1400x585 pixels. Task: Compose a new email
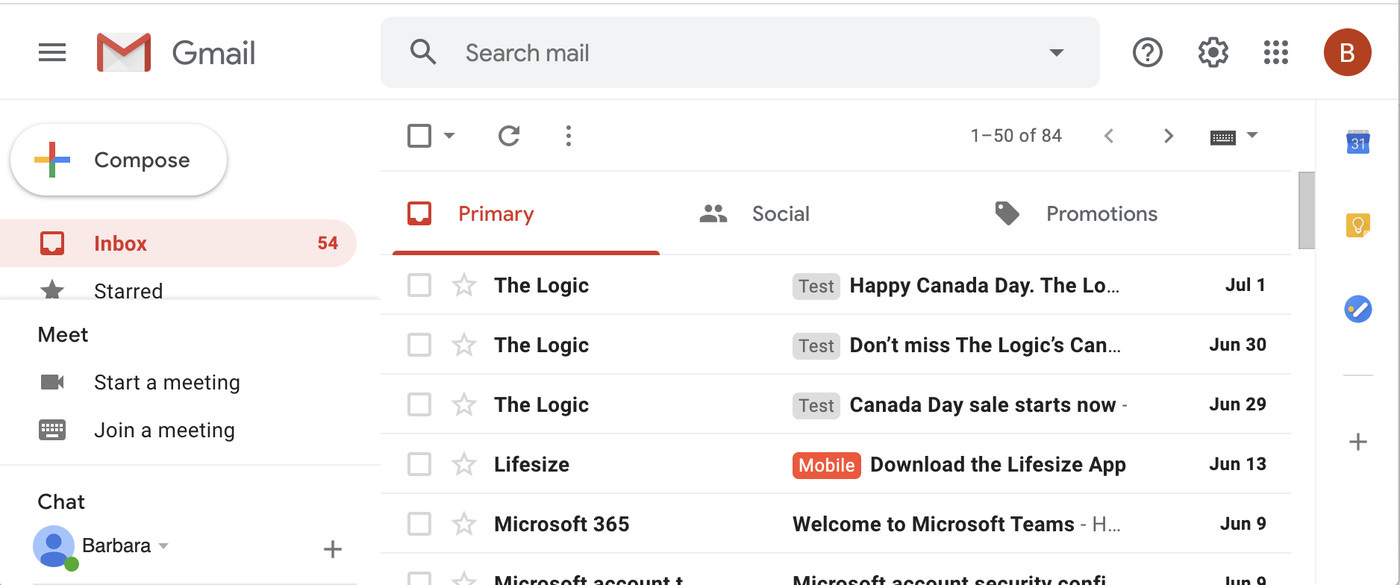click(x=119, y=160)
